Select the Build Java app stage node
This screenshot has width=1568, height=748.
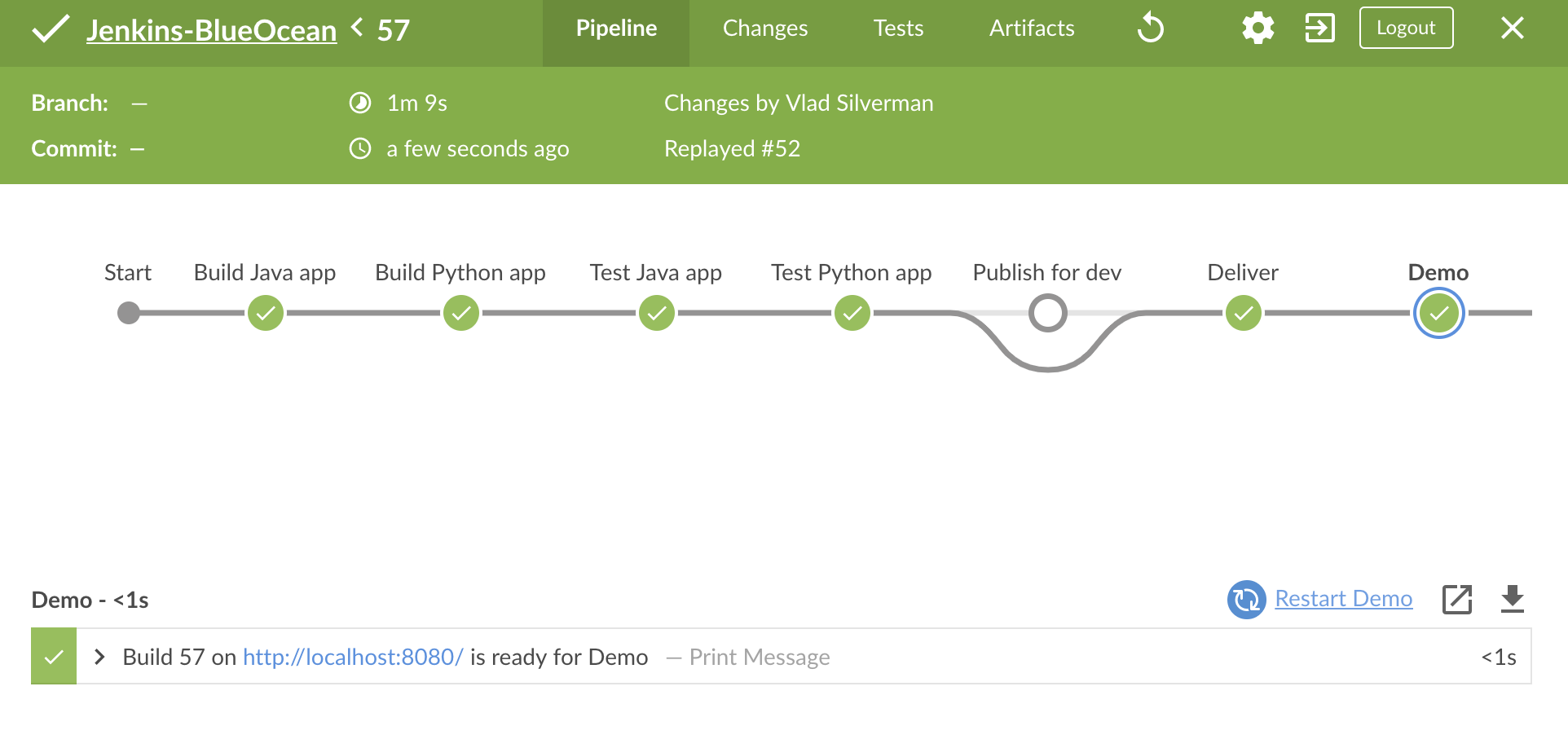[266, 314]
